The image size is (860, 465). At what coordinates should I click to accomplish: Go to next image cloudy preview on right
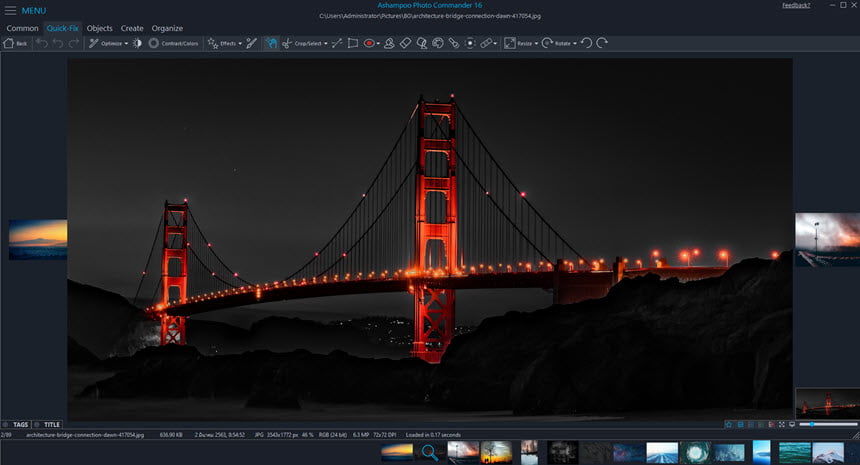pyautogui.click(x=828, y=240)
